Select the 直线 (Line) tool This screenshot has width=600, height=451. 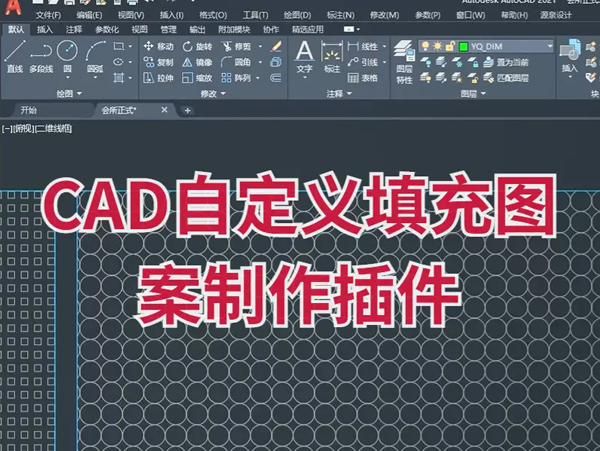pos(15,57)
